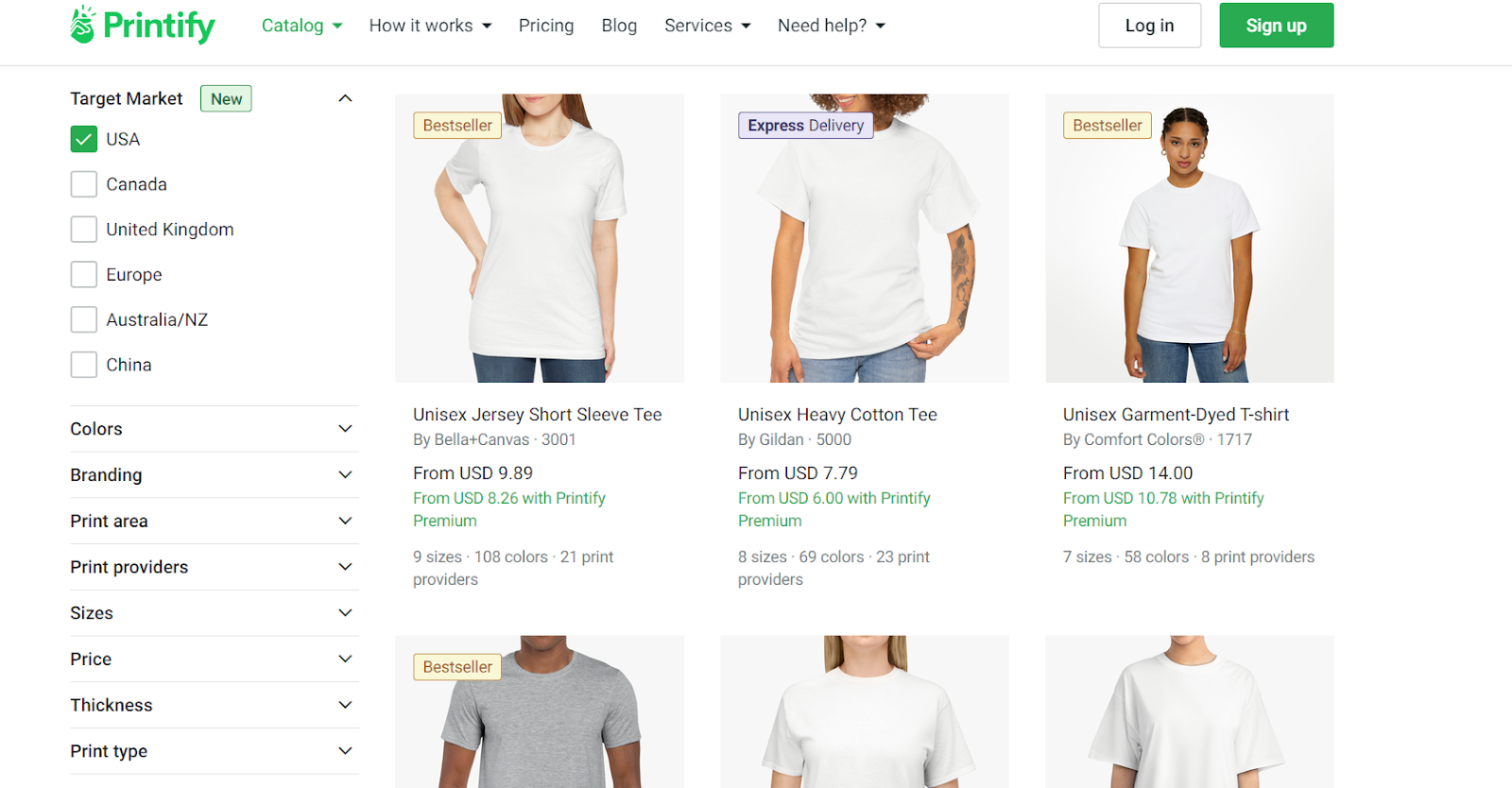Screen dimensions: 1512x788
Task: Check the Europe checkbox
Action: (84, 275)
